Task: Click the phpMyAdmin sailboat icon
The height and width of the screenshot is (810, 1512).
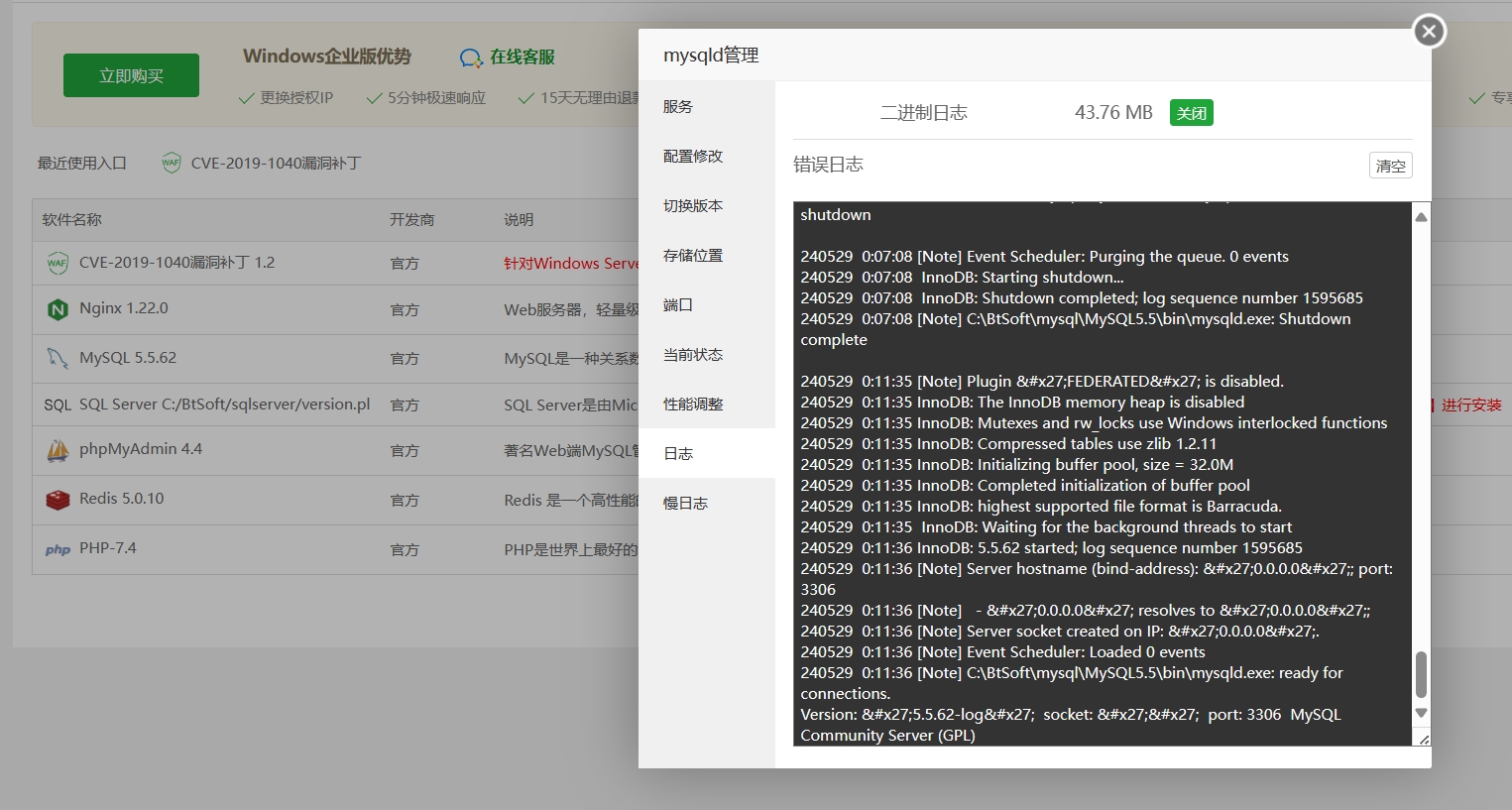Action: pyautogui.click(x=58, y=450)
